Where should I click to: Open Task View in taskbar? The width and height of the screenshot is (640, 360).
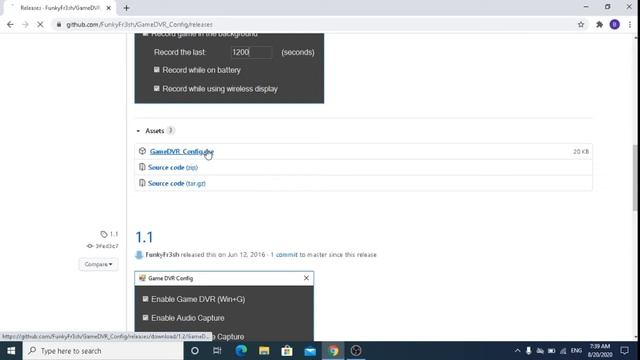pos(217,351)
